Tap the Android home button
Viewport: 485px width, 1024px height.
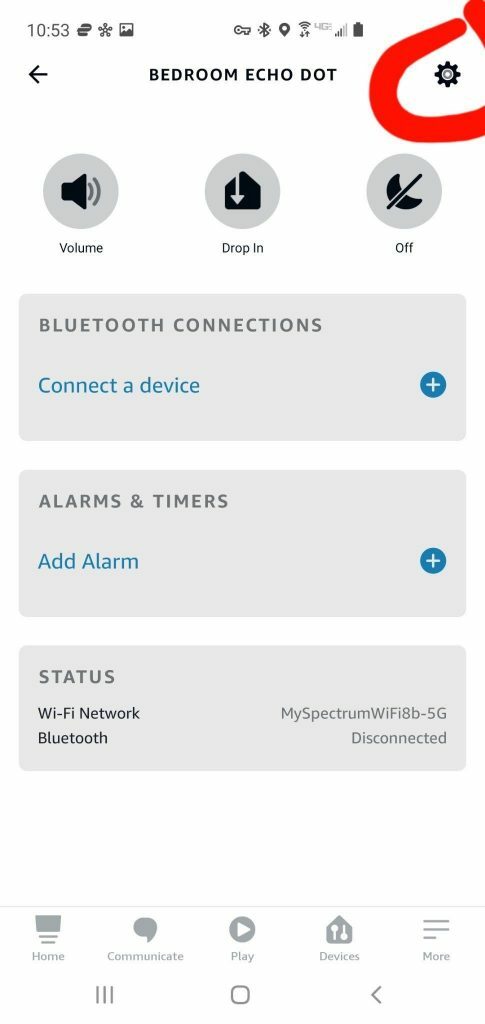(240, 995)
